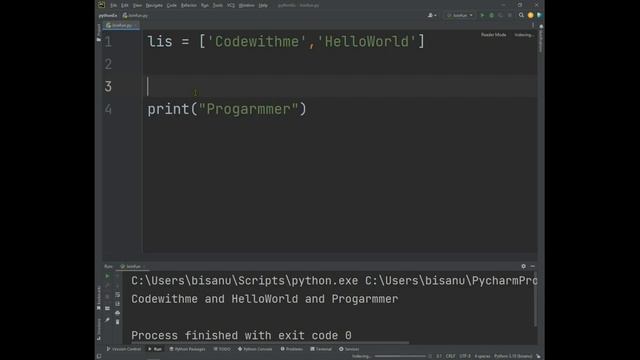Open the user account dropdown icon

431,15
